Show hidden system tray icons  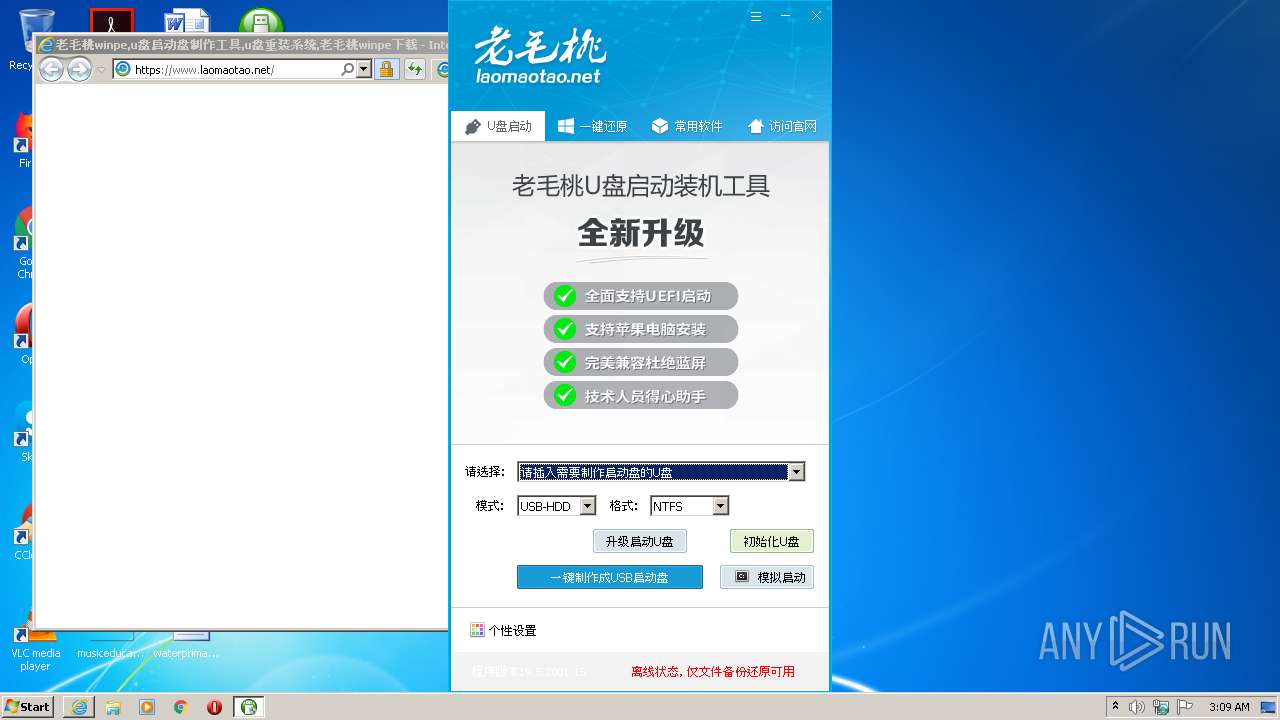(1116, 707)
